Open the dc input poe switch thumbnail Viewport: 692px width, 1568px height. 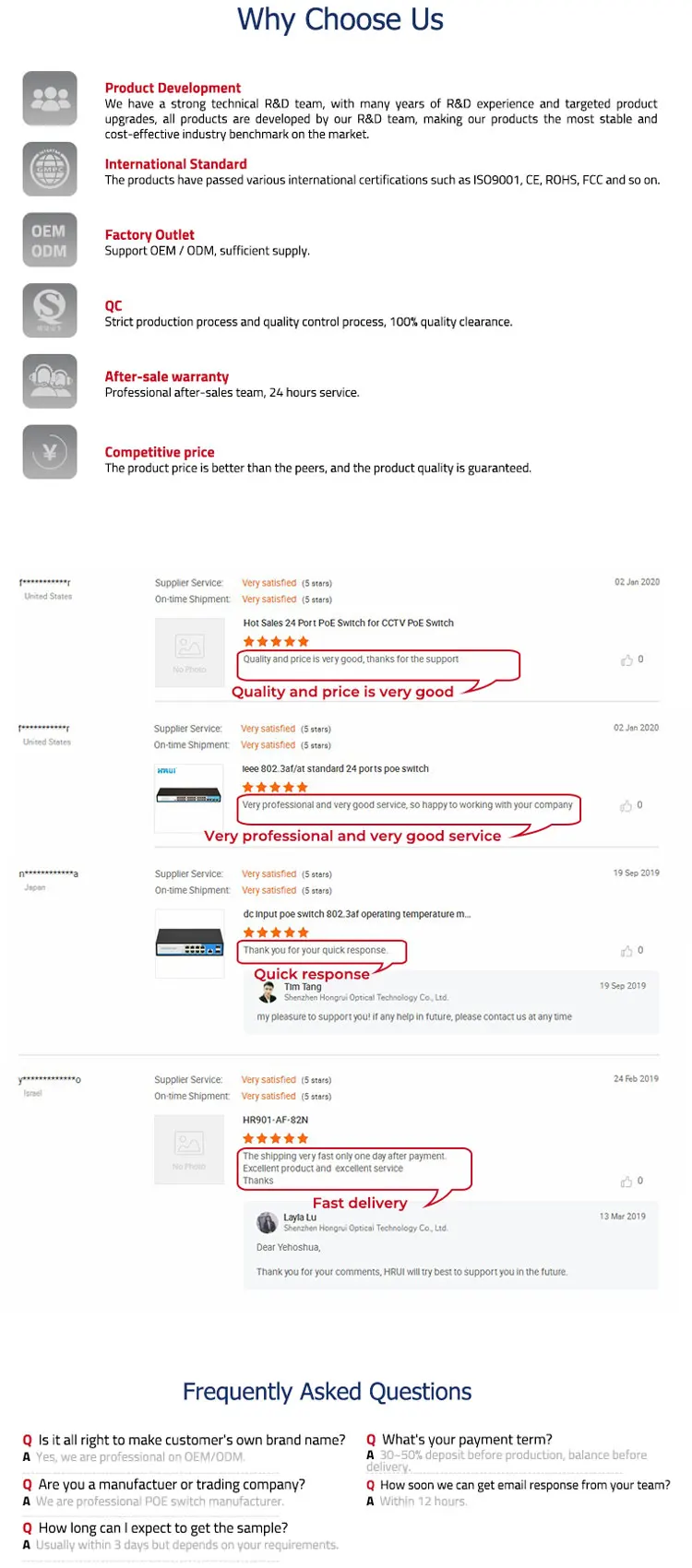tap(190, 944)
